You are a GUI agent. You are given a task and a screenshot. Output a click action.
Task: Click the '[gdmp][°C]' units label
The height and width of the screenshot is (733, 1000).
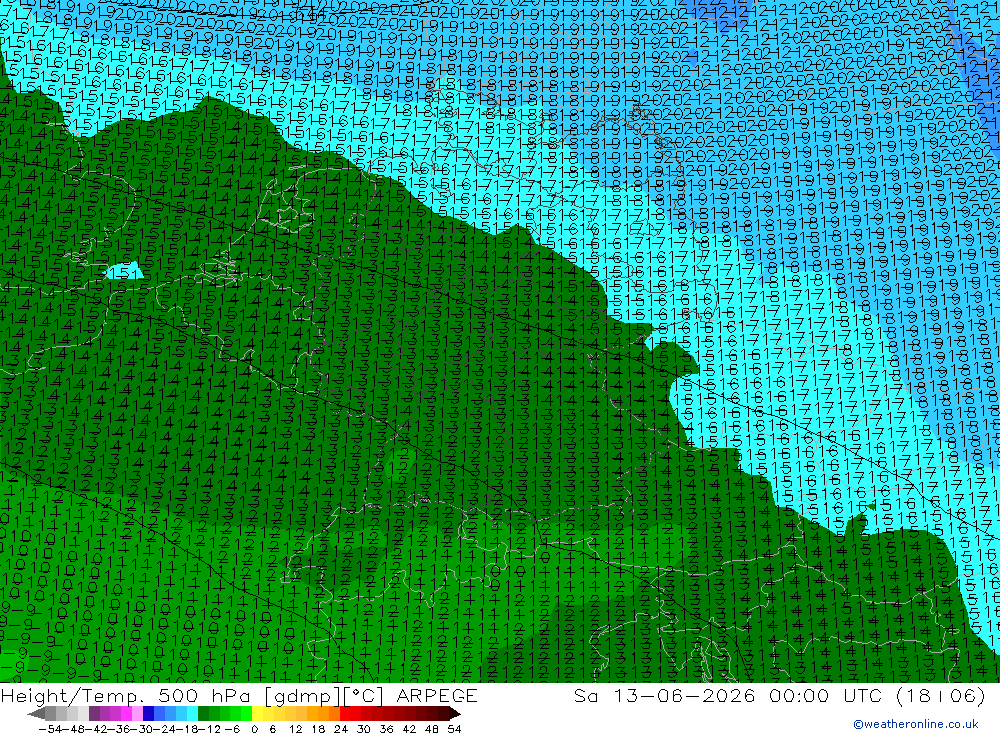pyautogui.click(x=325, y=695)
